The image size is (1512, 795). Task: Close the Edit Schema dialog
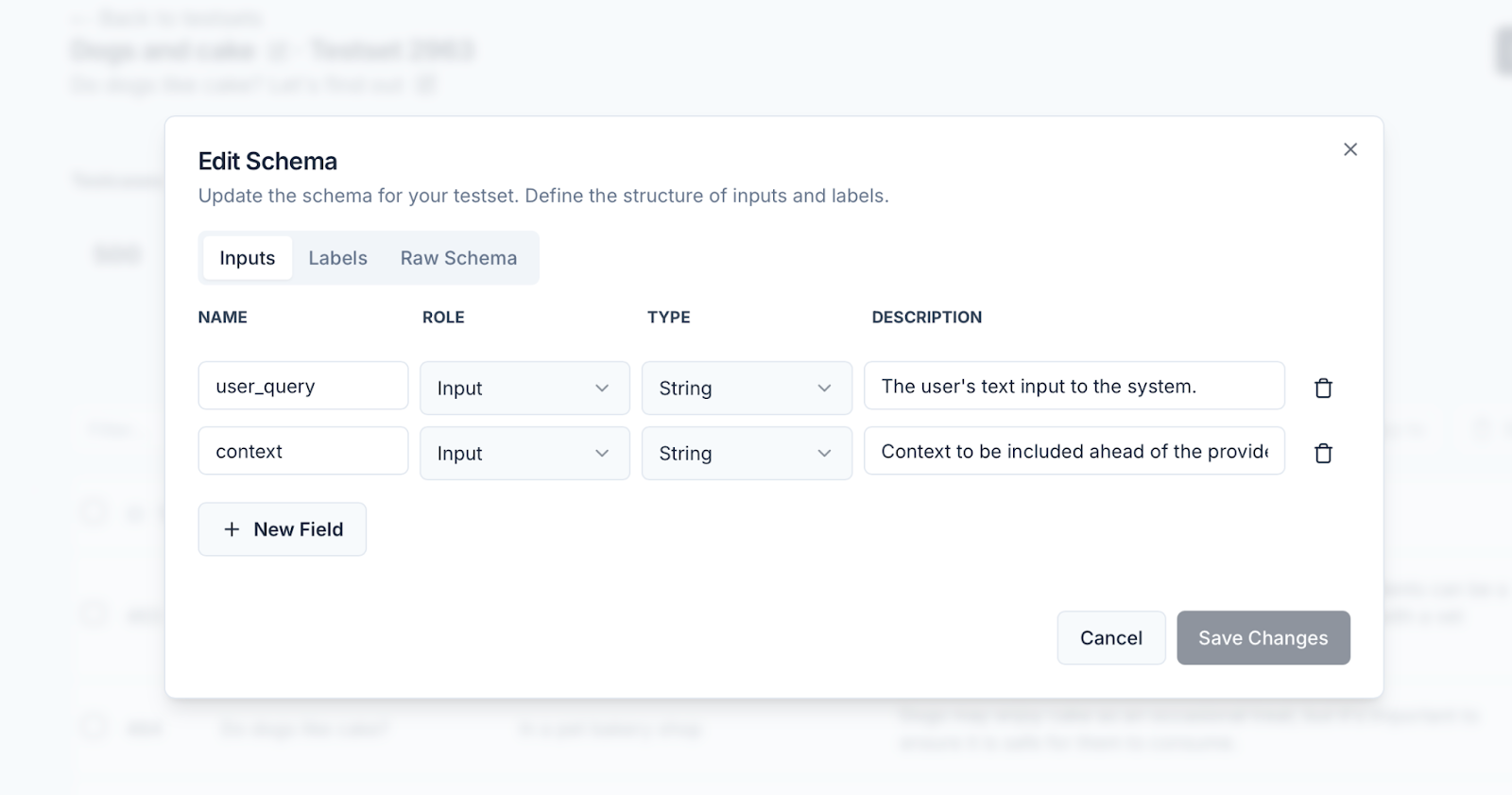[x=1350, y=149]
